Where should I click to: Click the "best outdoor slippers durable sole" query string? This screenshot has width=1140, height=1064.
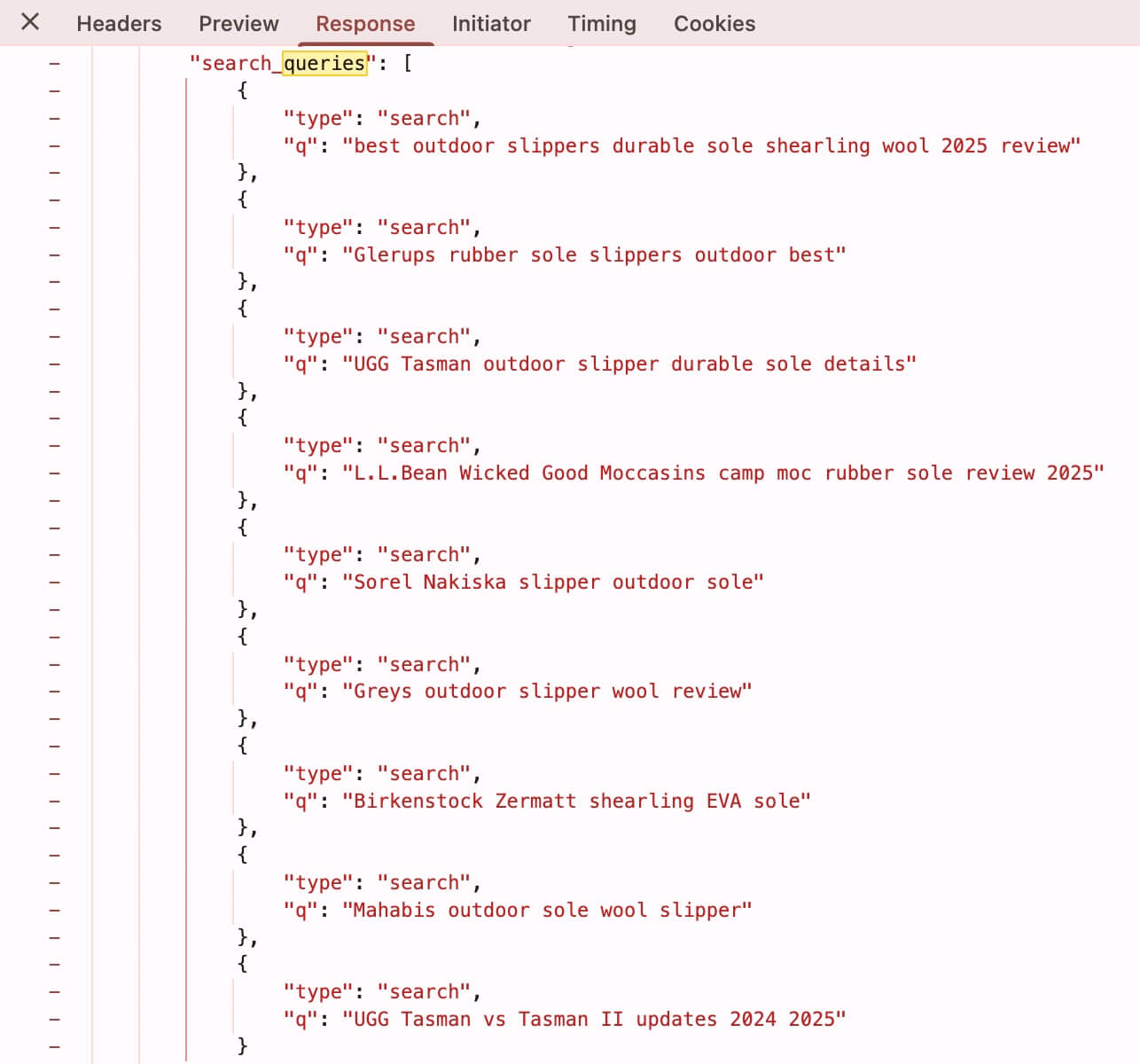click(x=711, y=145)
